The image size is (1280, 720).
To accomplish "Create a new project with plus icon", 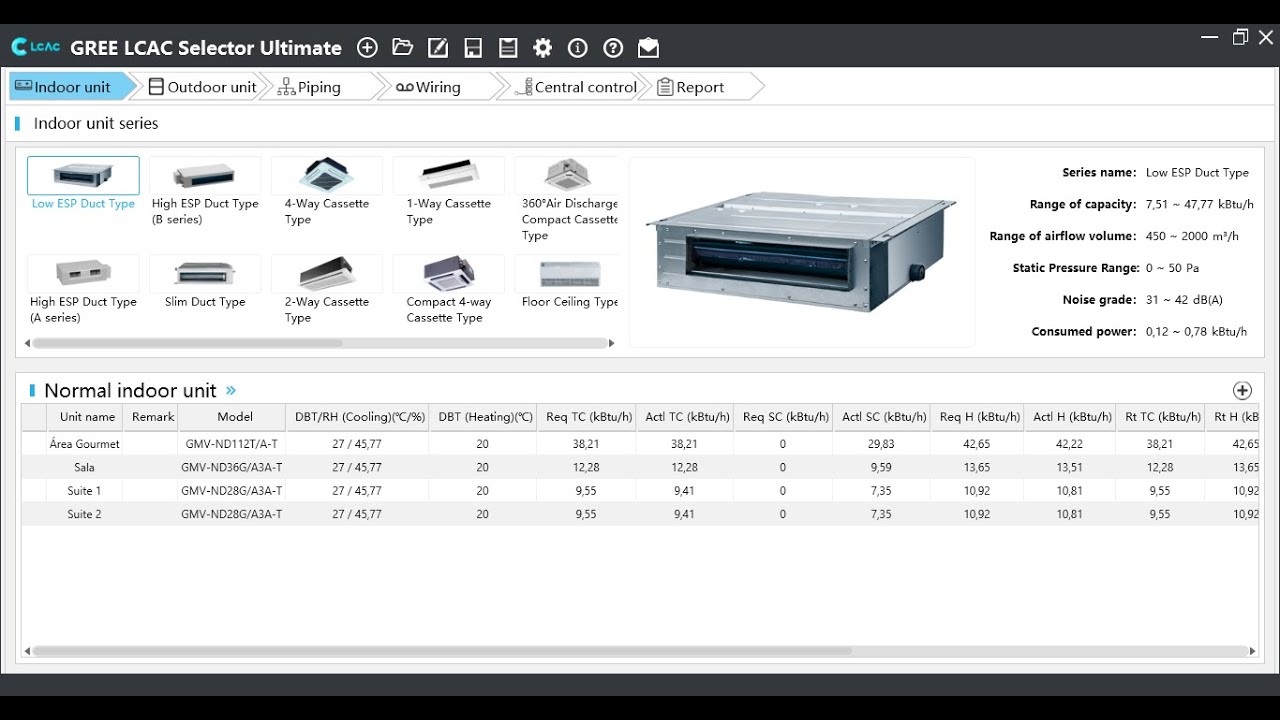I will point(367,48).
